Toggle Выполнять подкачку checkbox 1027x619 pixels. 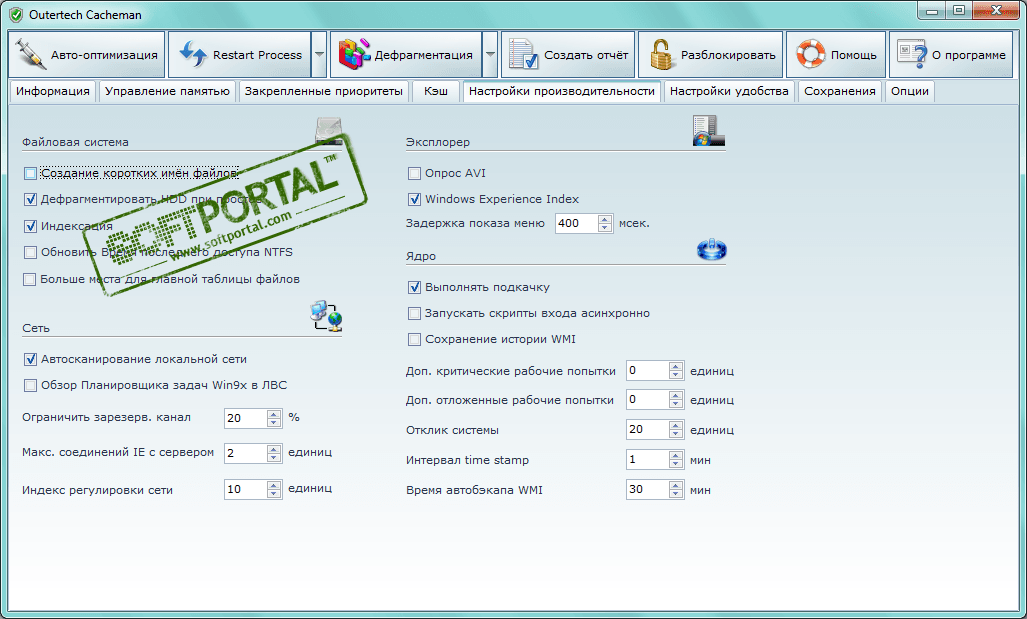(x=414, y=288)
